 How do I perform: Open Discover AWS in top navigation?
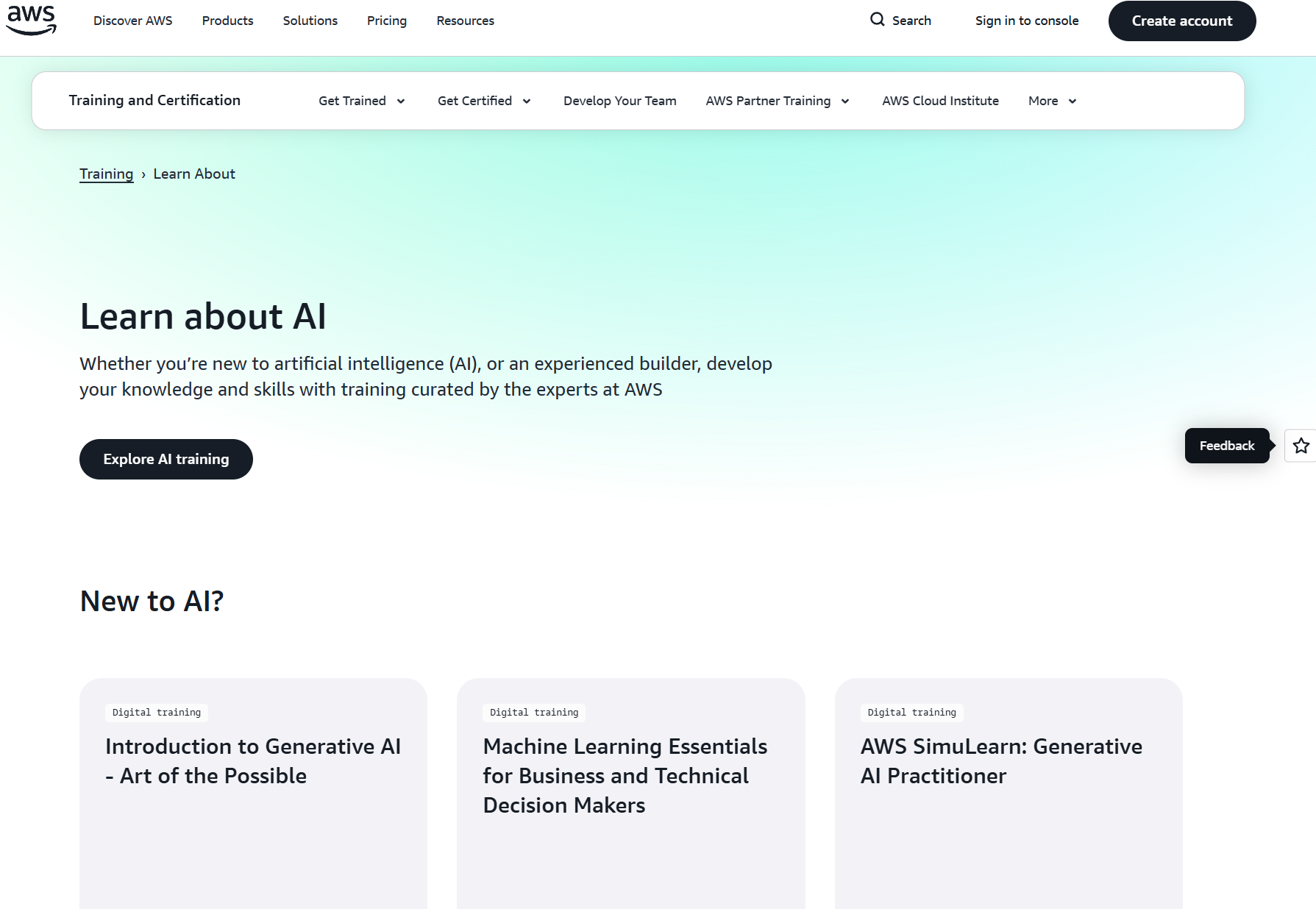(132, 21)
